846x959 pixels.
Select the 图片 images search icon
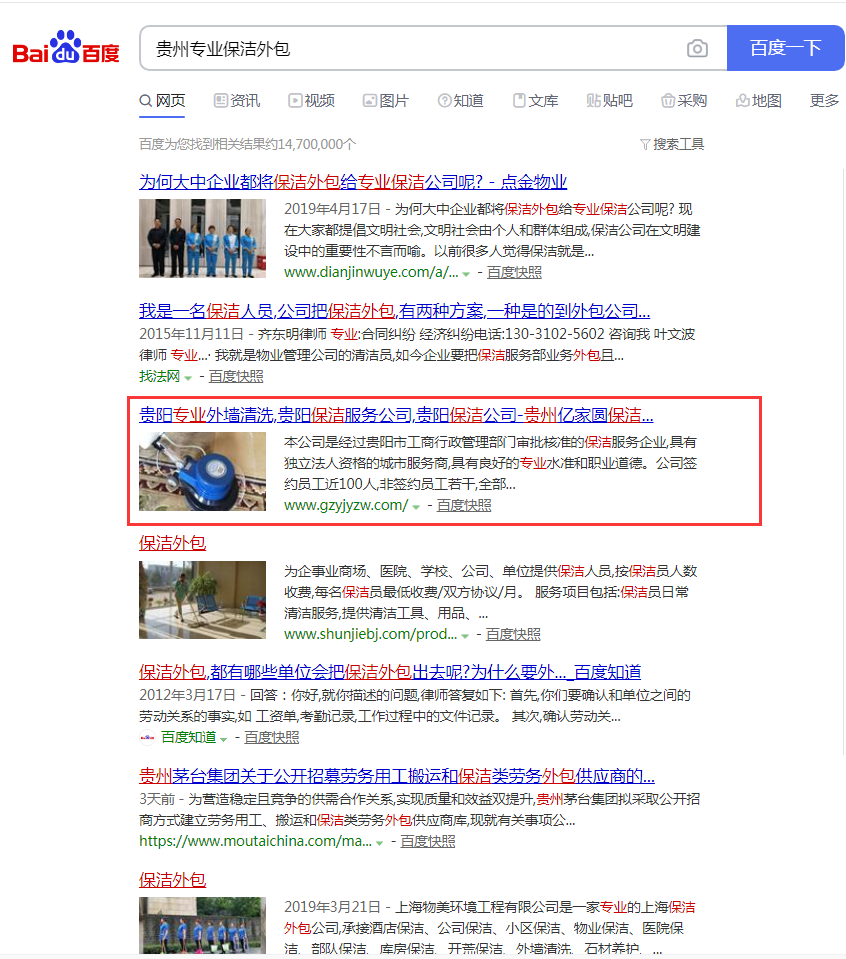368,100
